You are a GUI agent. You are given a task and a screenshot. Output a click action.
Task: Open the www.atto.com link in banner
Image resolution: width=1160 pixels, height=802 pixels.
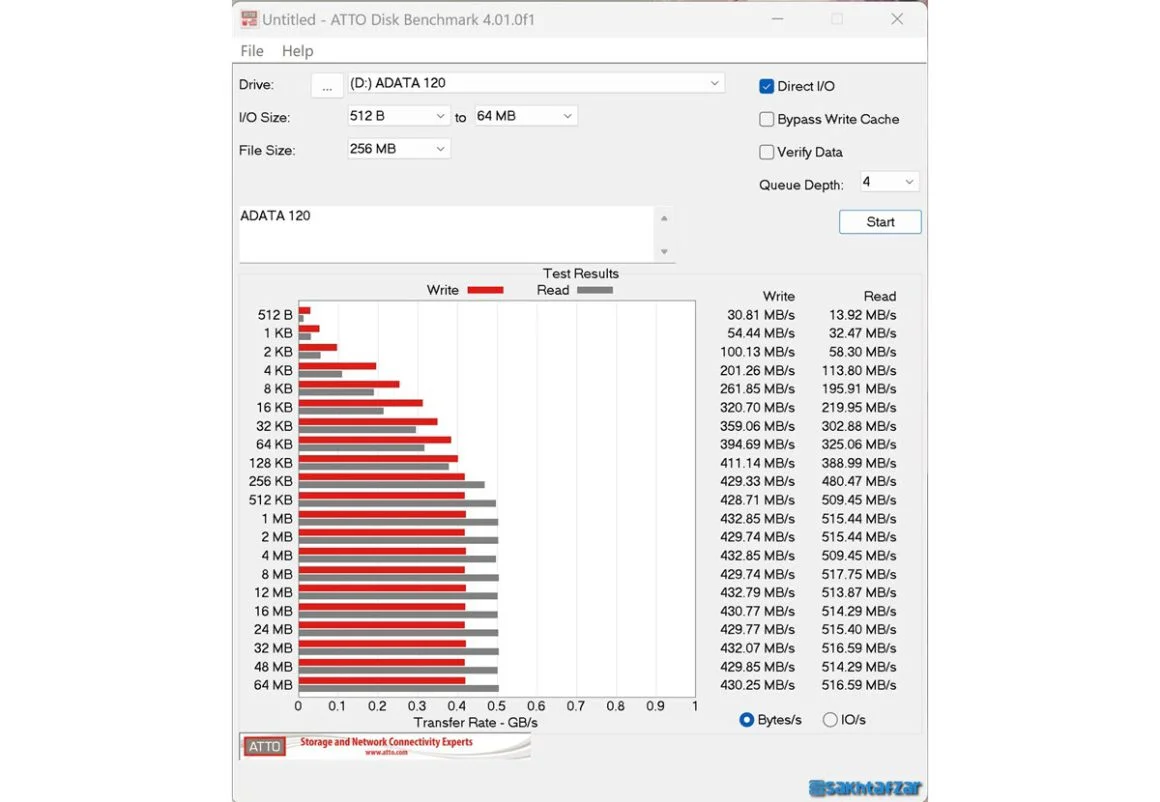pos(386,752)
